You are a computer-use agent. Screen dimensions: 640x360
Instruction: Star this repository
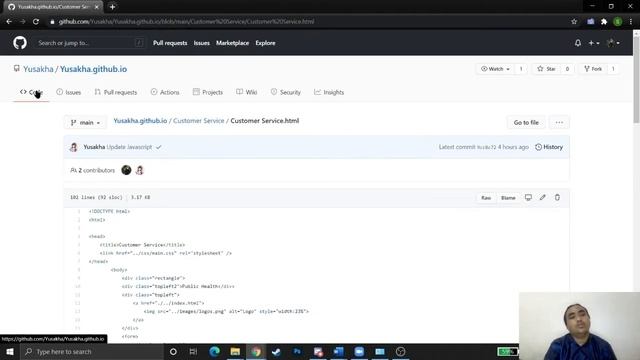547,69
